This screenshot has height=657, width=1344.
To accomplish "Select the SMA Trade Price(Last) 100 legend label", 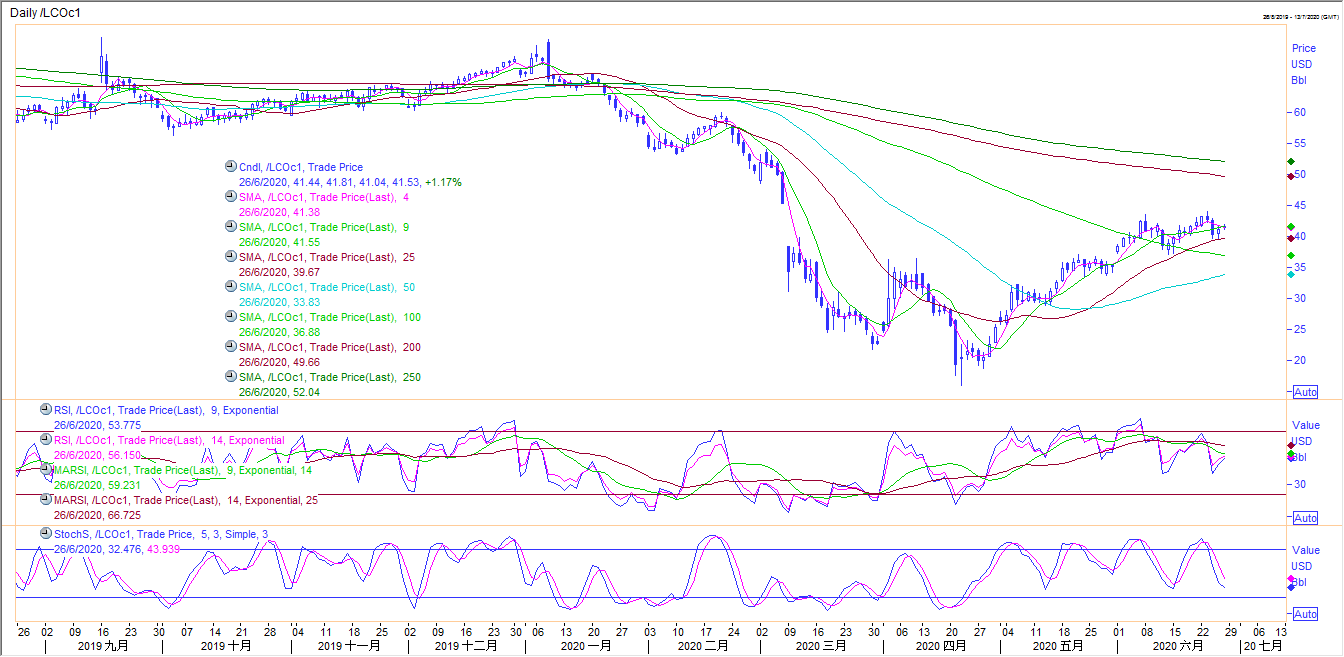I will pos(330,317).
